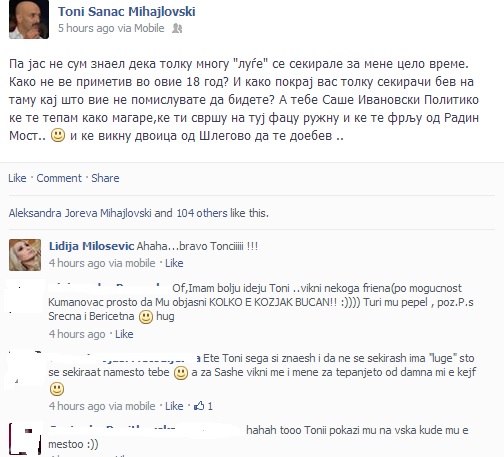Click the smiley after namesto tebe
Screen dimensions: 504x457
coord(181,373)
